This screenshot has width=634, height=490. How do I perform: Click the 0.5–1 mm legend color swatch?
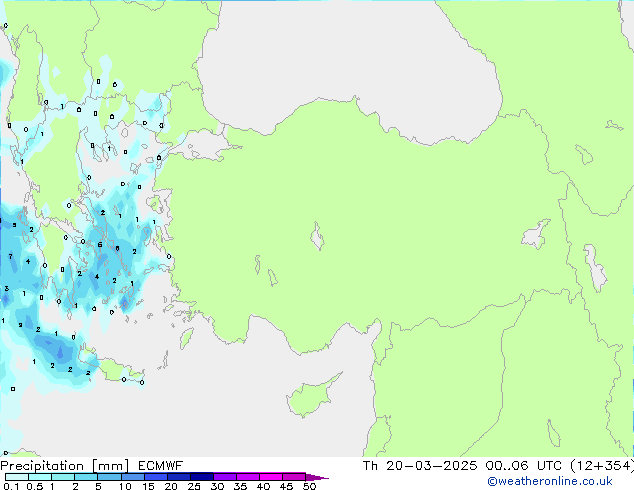coord(40,477)
